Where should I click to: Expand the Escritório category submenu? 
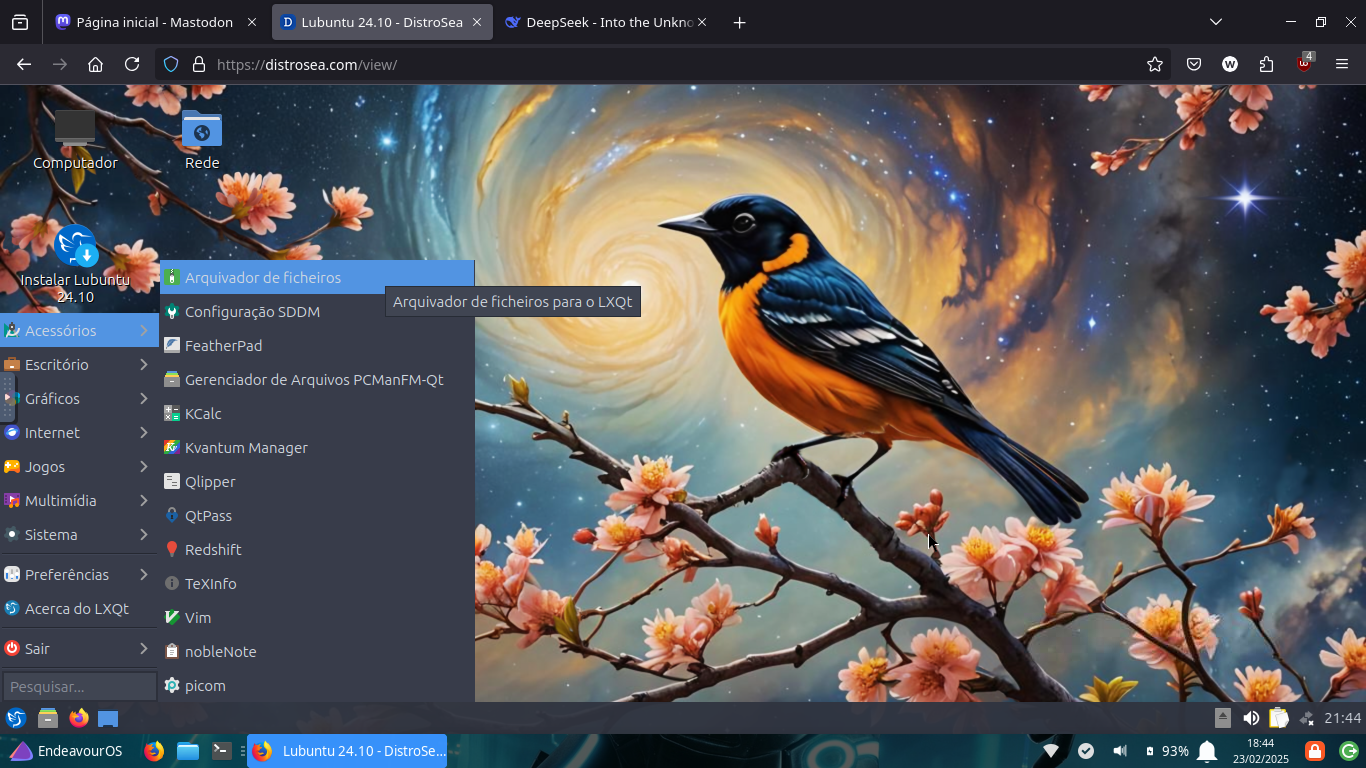[x=79, y=365]
